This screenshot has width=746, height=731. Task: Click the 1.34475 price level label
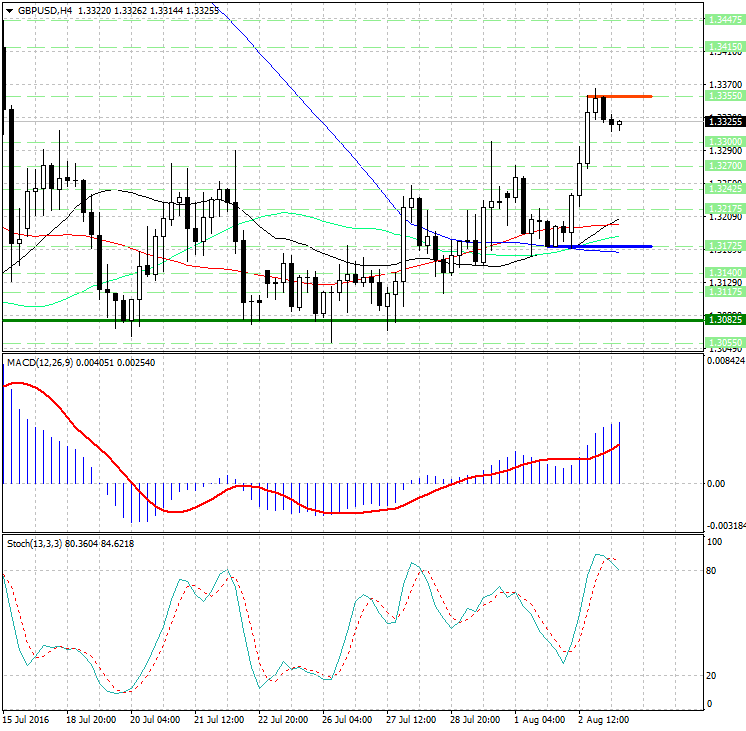point(723,19)
